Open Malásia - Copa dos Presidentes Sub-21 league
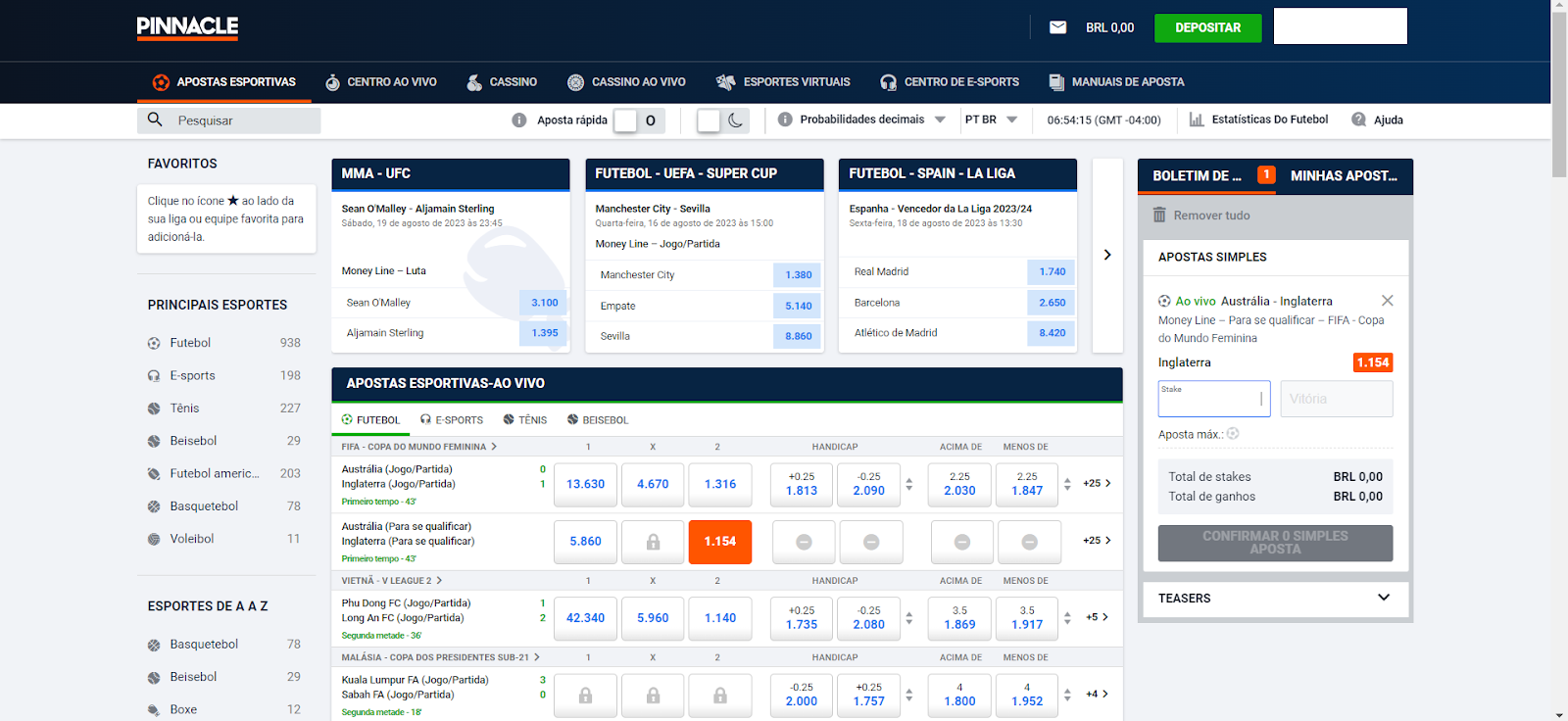The image size is (1568, 721). [441, 657]
